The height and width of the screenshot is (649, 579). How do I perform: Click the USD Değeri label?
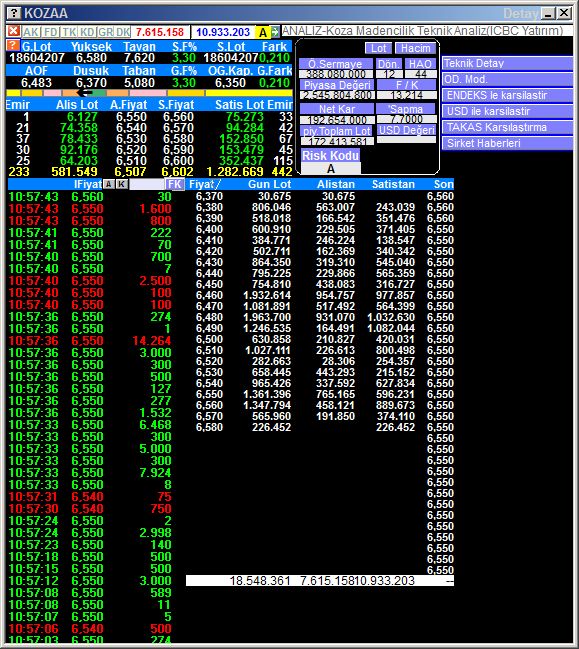click(407, 130)
